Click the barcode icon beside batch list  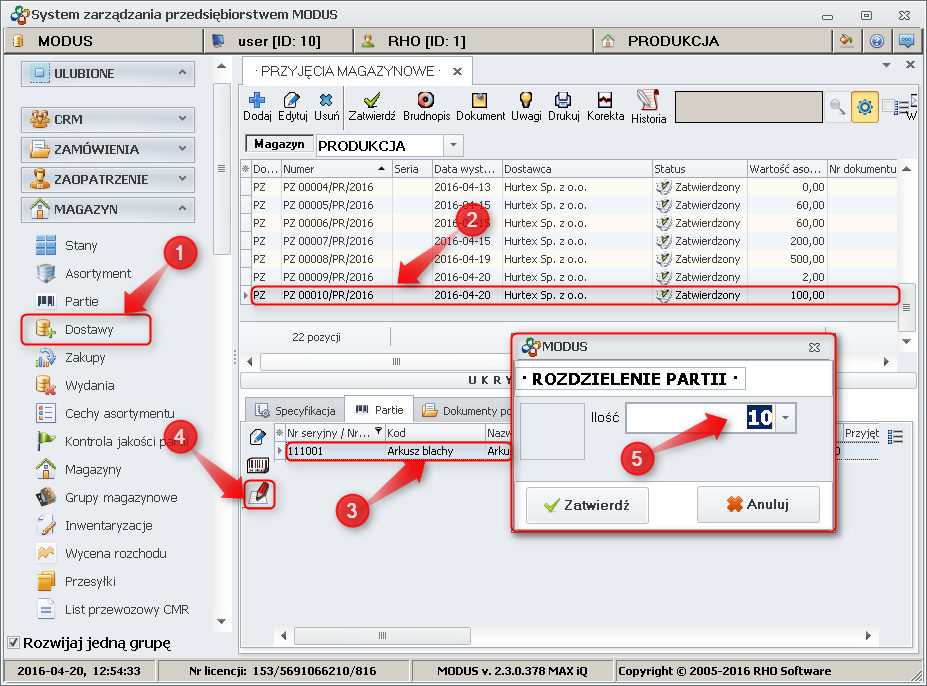(x=258, y=465)
